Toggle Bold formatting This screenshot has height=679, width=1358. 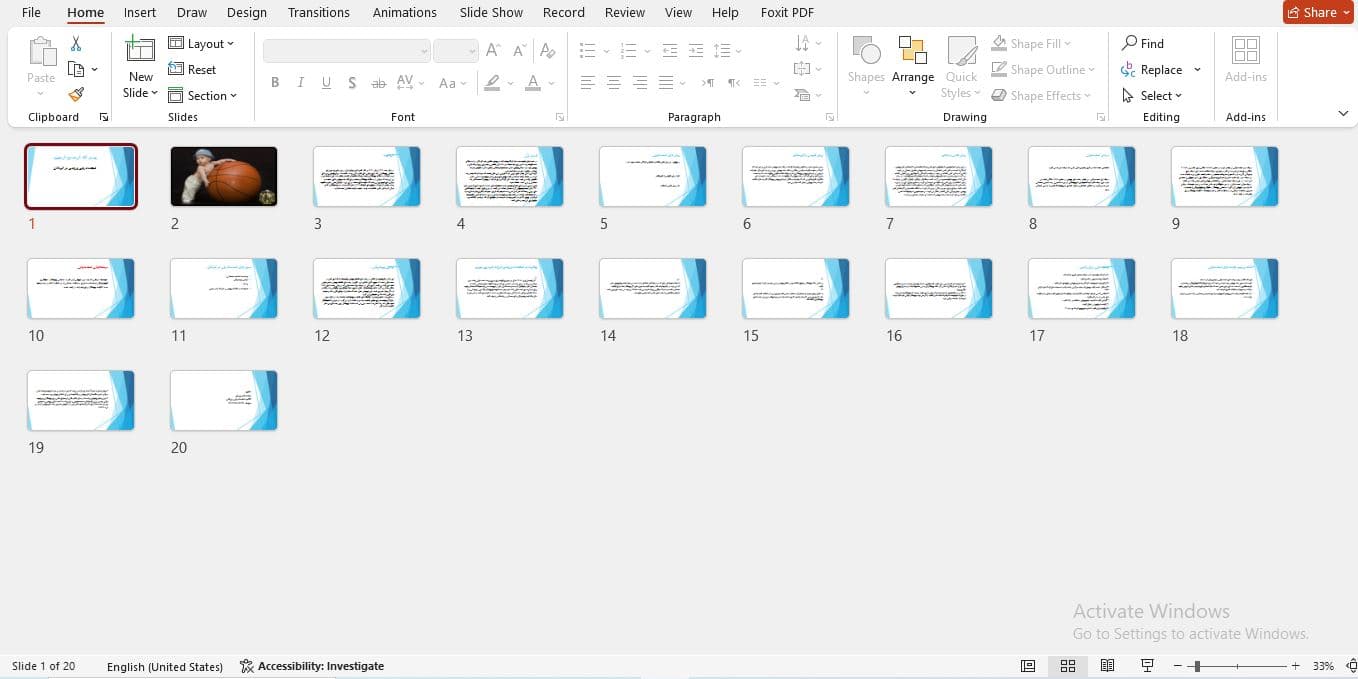tap(275, 83)
